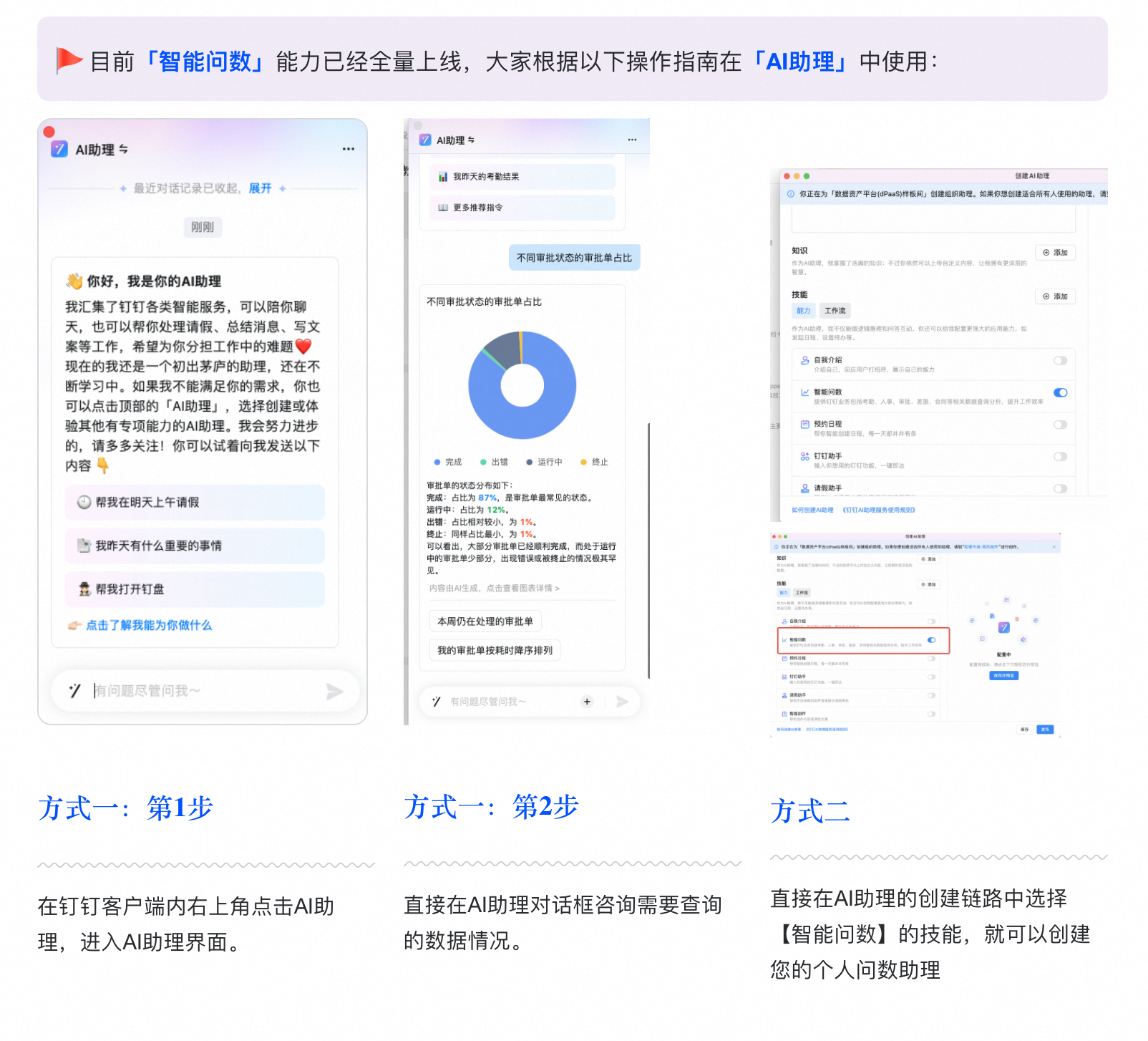
Task: Click the 出错 legend entry
Action: [x=494, y=462]
